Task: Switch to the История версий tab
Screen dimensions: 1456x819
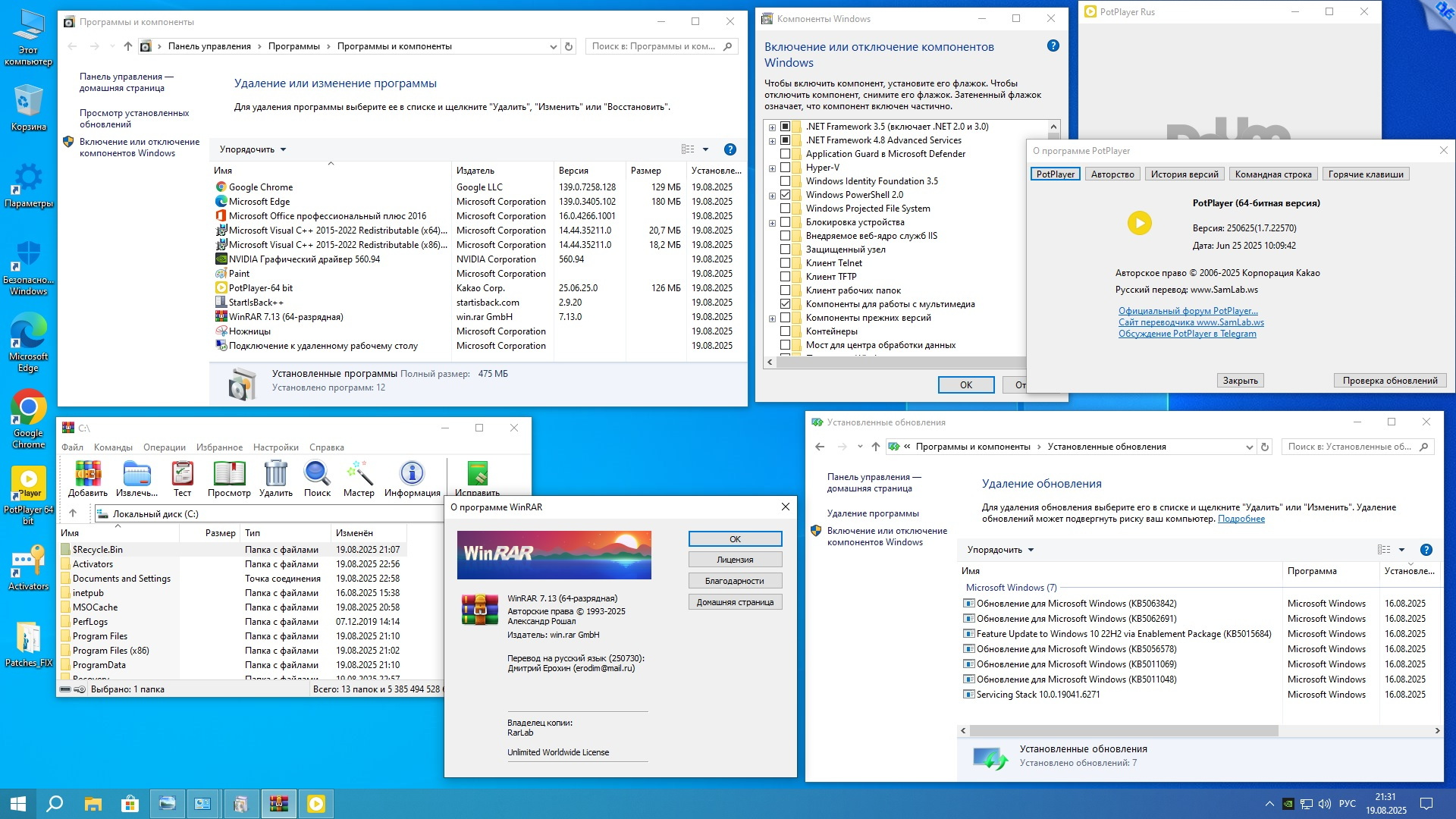Action: pyautogui.click(x=1184, y=174)
